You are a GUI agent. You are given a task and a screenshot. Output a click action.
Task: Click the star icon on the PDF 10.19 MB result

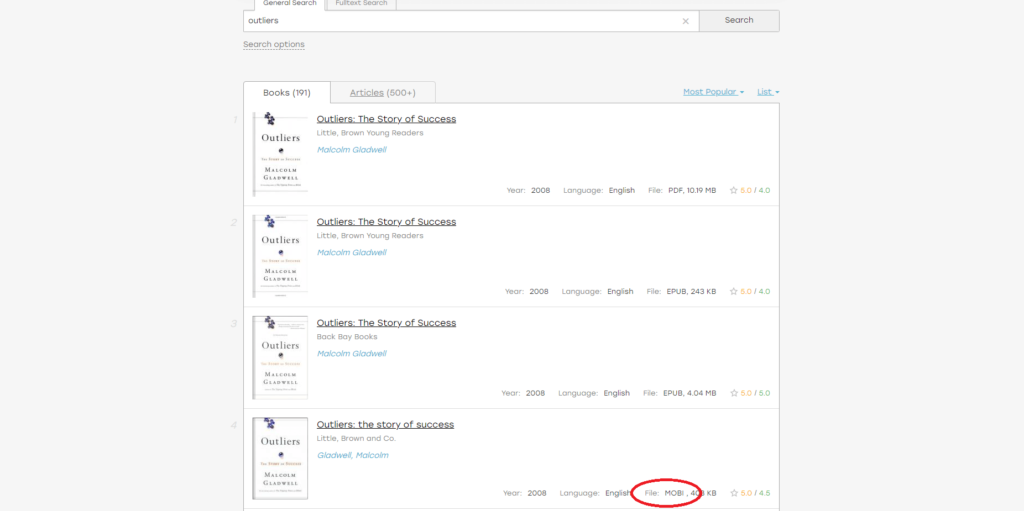pos(733,191)
